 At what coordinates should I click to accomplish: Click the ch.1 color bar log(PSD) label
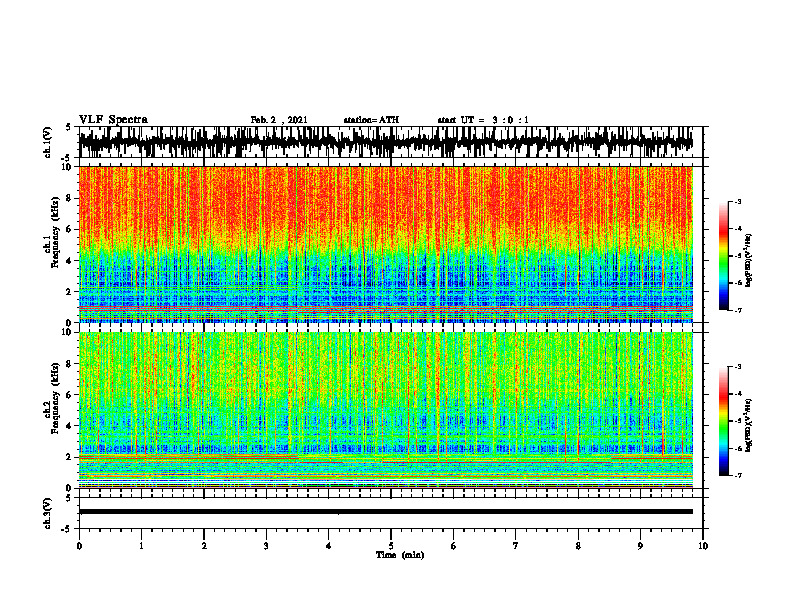(749, 261)
